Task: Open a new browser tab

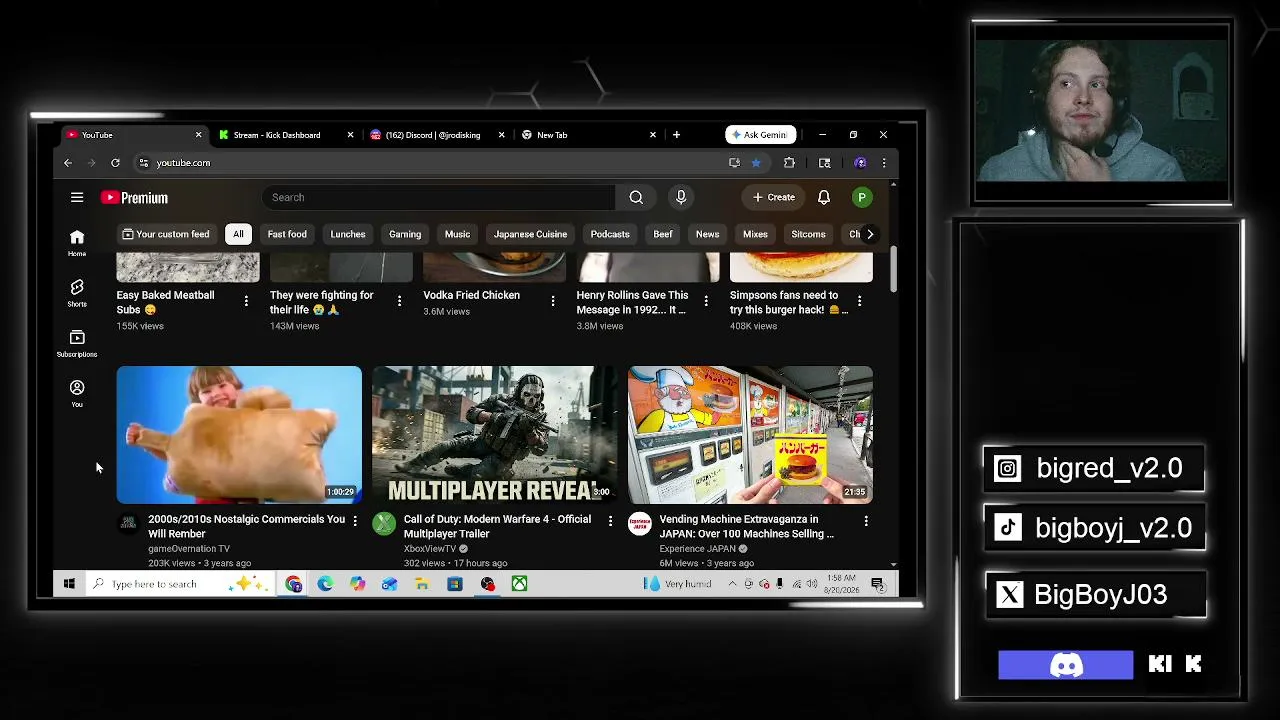Action: 676,135
